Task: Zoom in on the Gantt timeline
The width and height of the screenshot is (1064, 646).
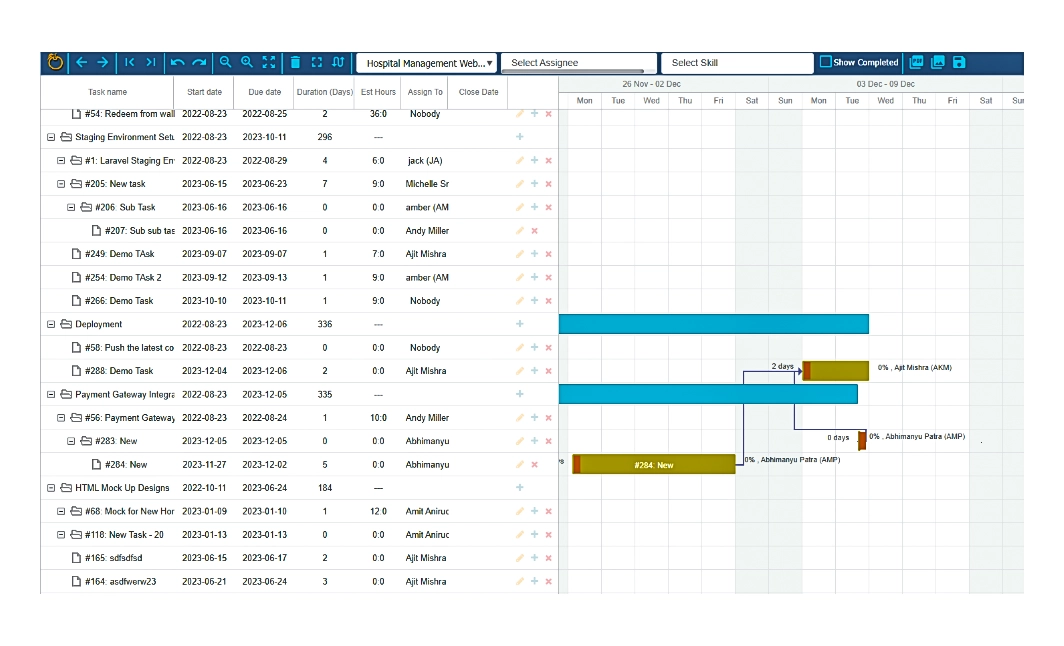Action: click(x=245, y=62)
